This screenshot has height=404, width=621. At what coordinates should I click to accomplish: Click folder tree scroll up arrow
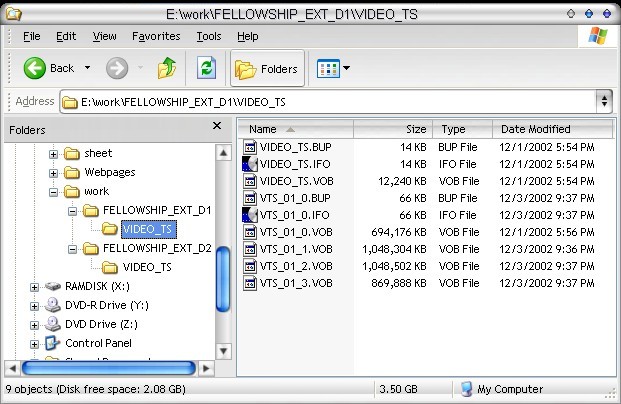pyautogui.click(x=223, y=153)
